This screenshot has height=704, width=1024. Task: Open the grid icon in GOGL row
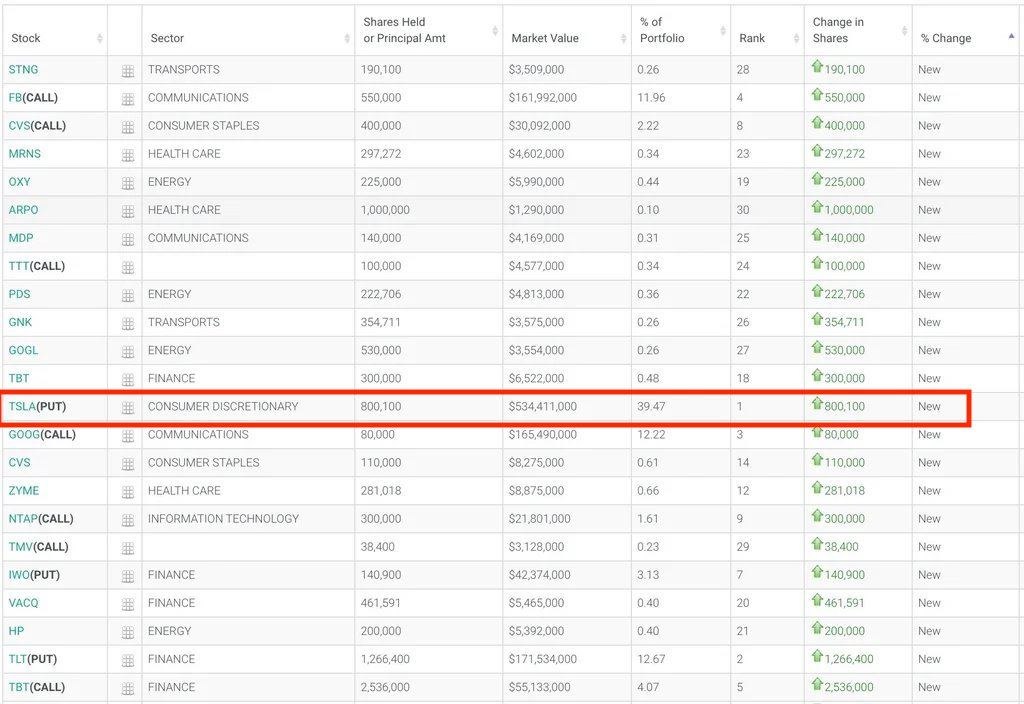(x=128, y=352)
